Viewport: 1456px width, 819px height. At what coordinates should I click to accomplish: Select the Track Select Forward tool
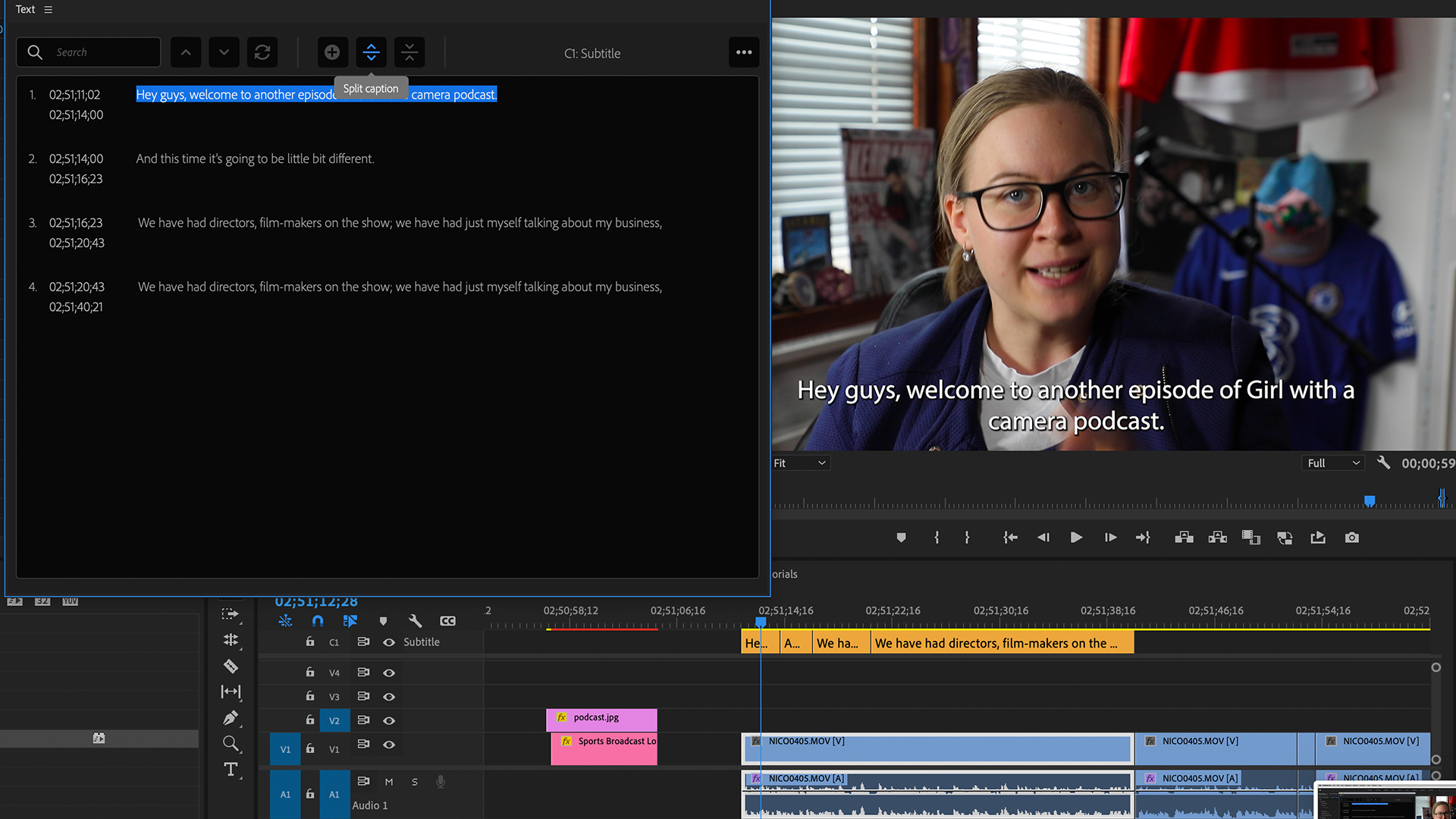[x=231, y=613]
